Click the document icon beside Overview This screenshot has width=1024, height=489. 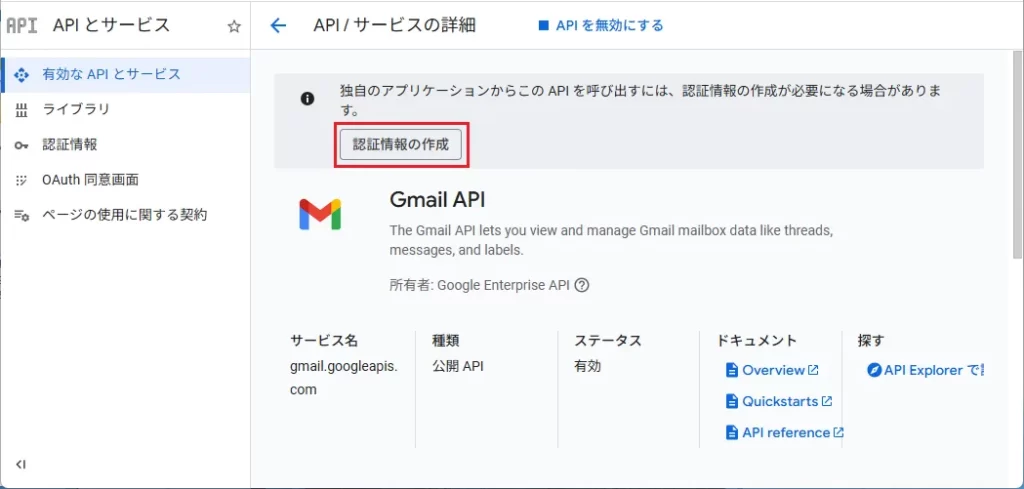coord(731,370)
